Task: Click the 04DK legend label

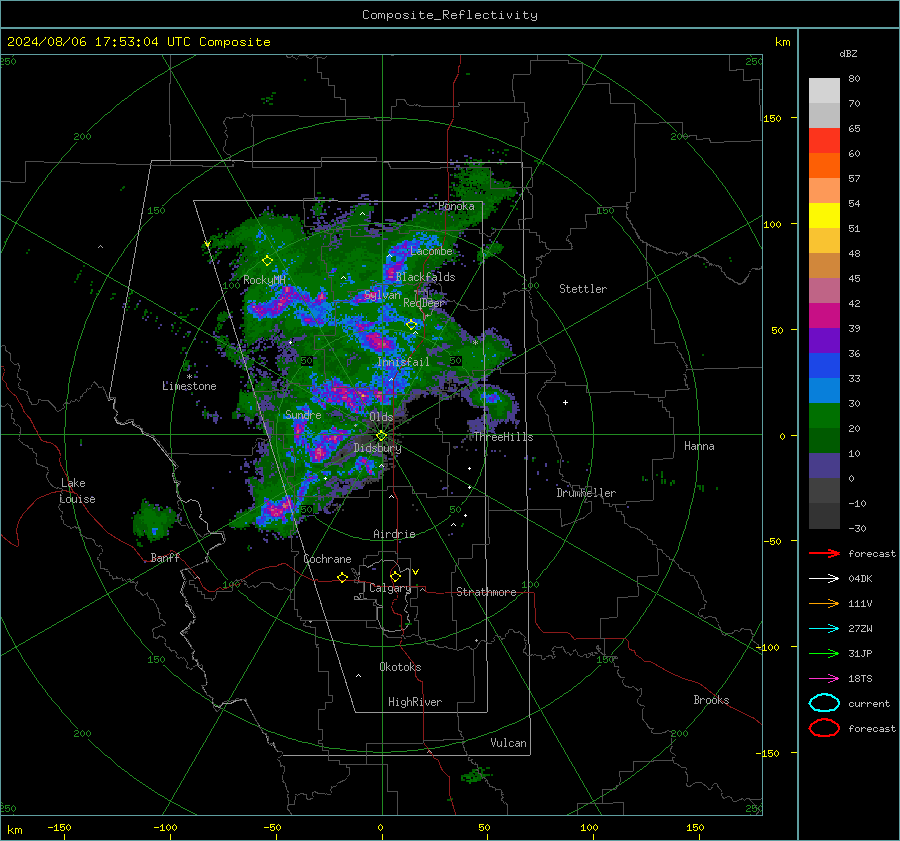Action: coord(860,578)
